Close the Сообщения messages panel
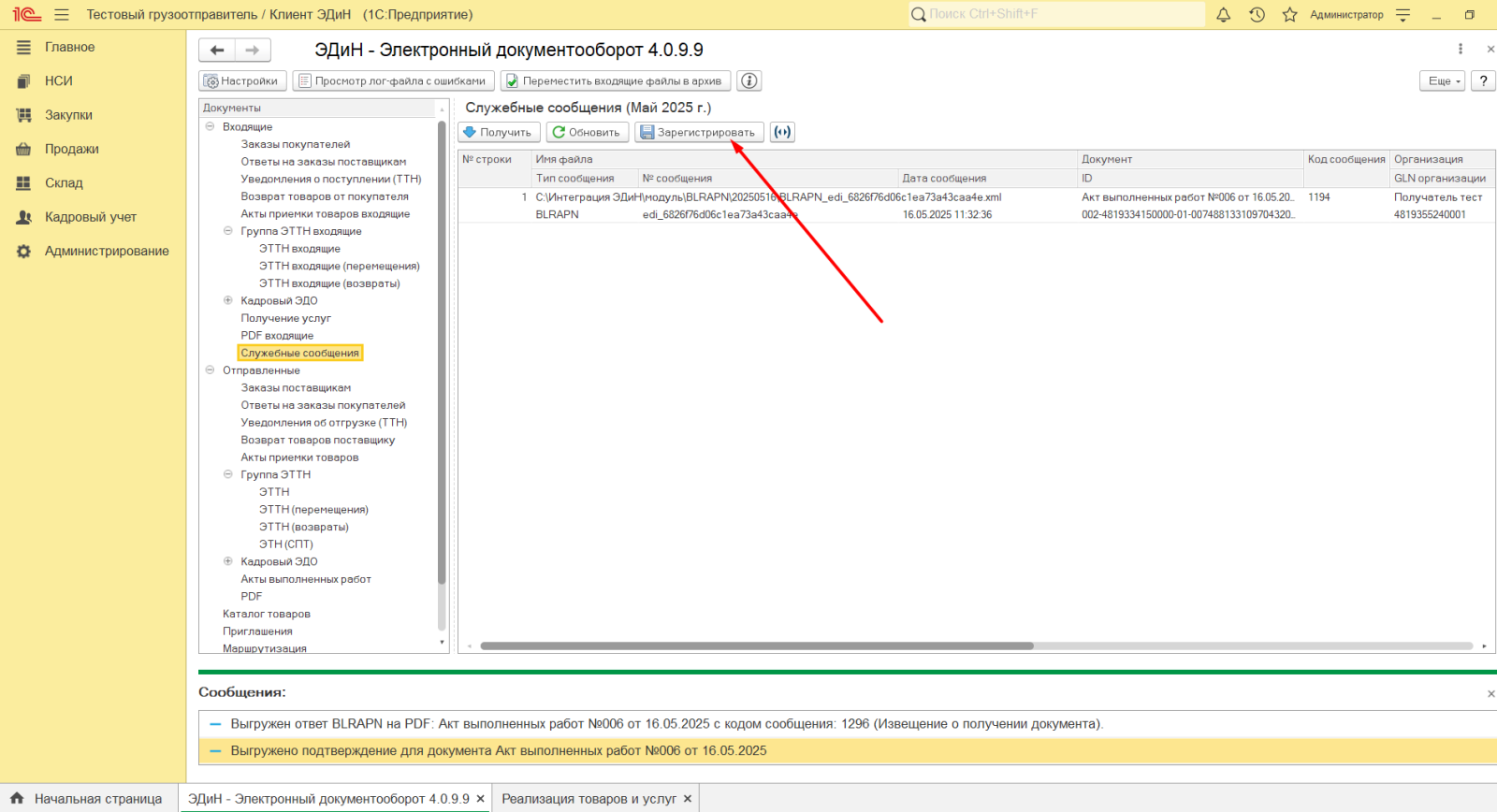The image size is (1497, 812). pos(1490,693)
